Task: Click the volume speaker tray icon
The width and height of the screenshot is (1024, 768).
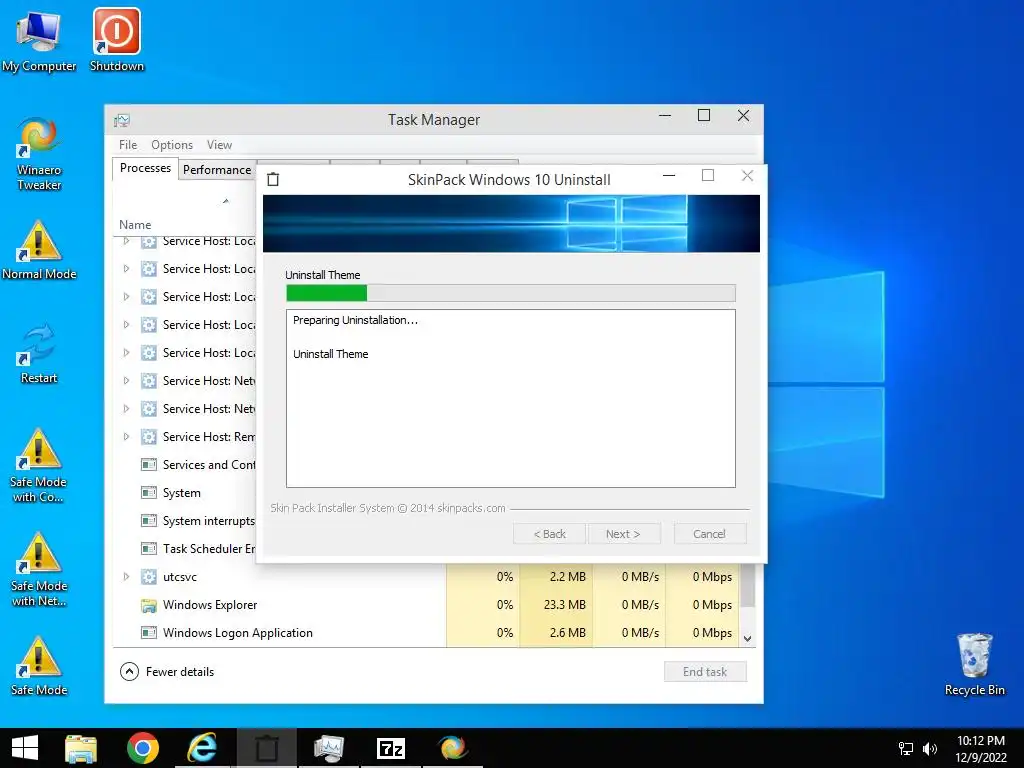Action: [930, 748]
